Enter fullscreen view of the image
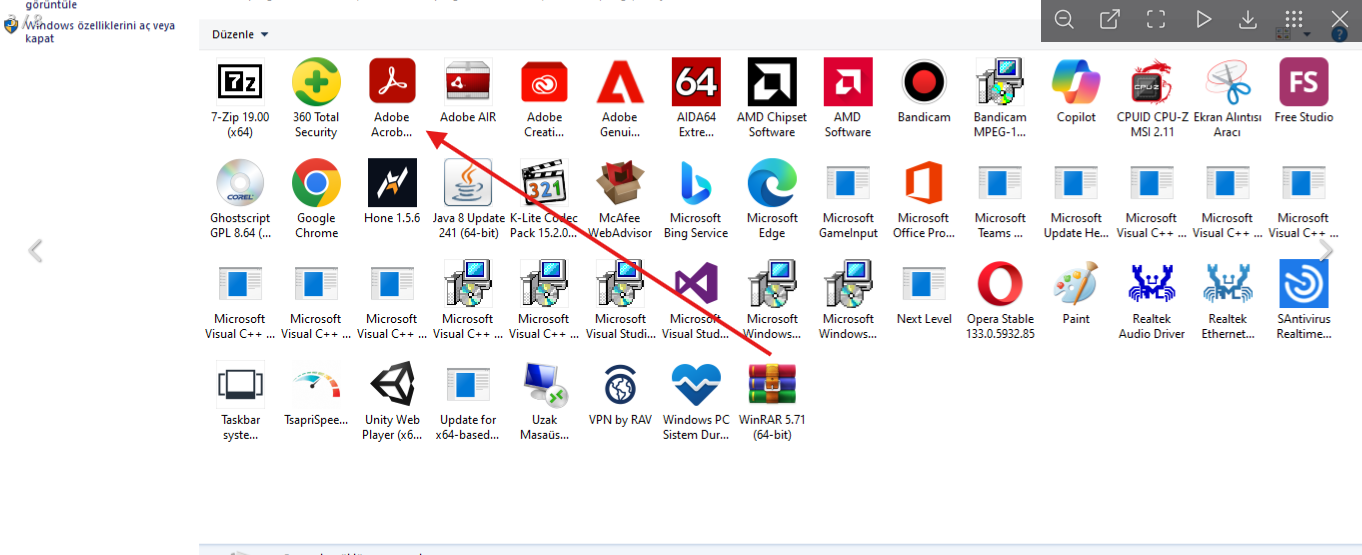Image resolution: width=1362 pixels, height=555 pixels. click(1156, 19)
